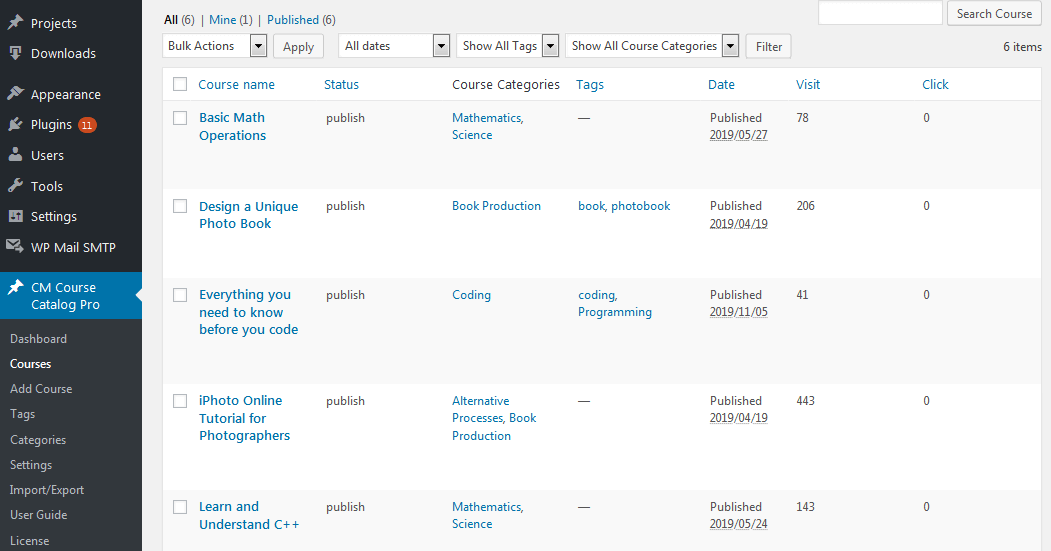Click the Appearance paintbrush icon

[x=15, y=94]
